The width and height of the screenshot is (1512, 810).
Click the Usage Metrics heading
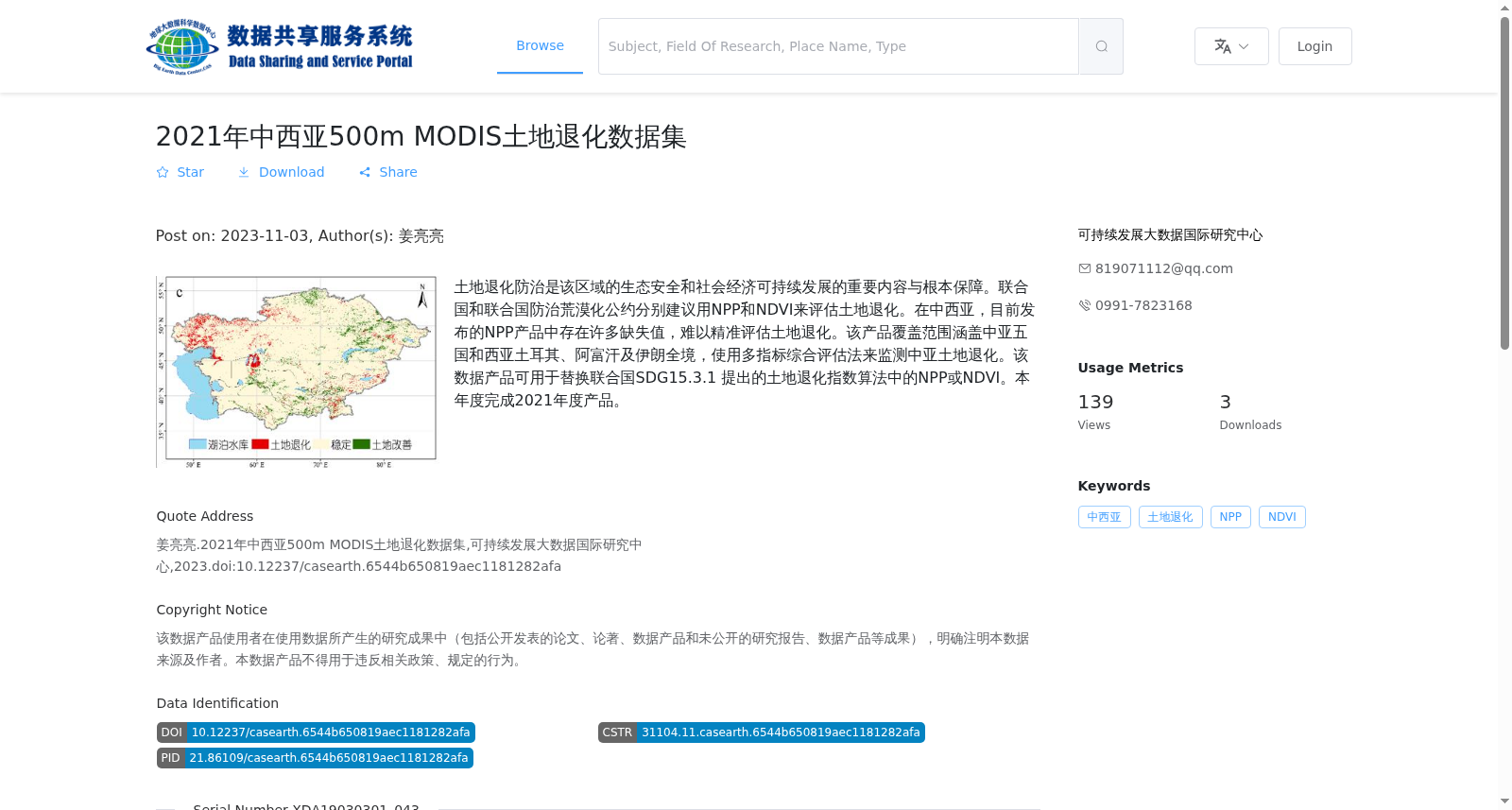pyautogui.click(x=1130, y=368)
